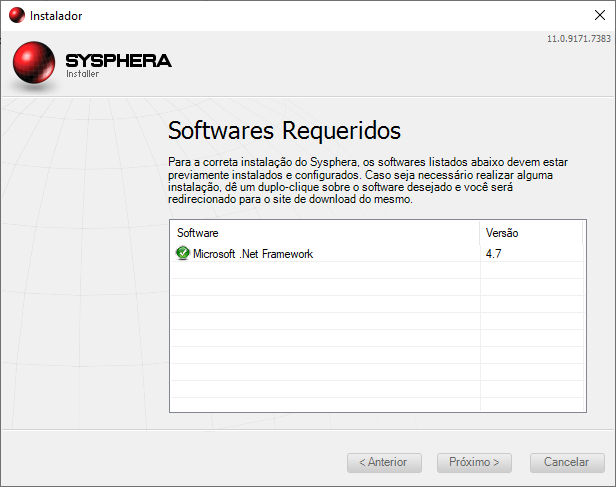
Task: Click the Software column header
Action: click(325, 233)
